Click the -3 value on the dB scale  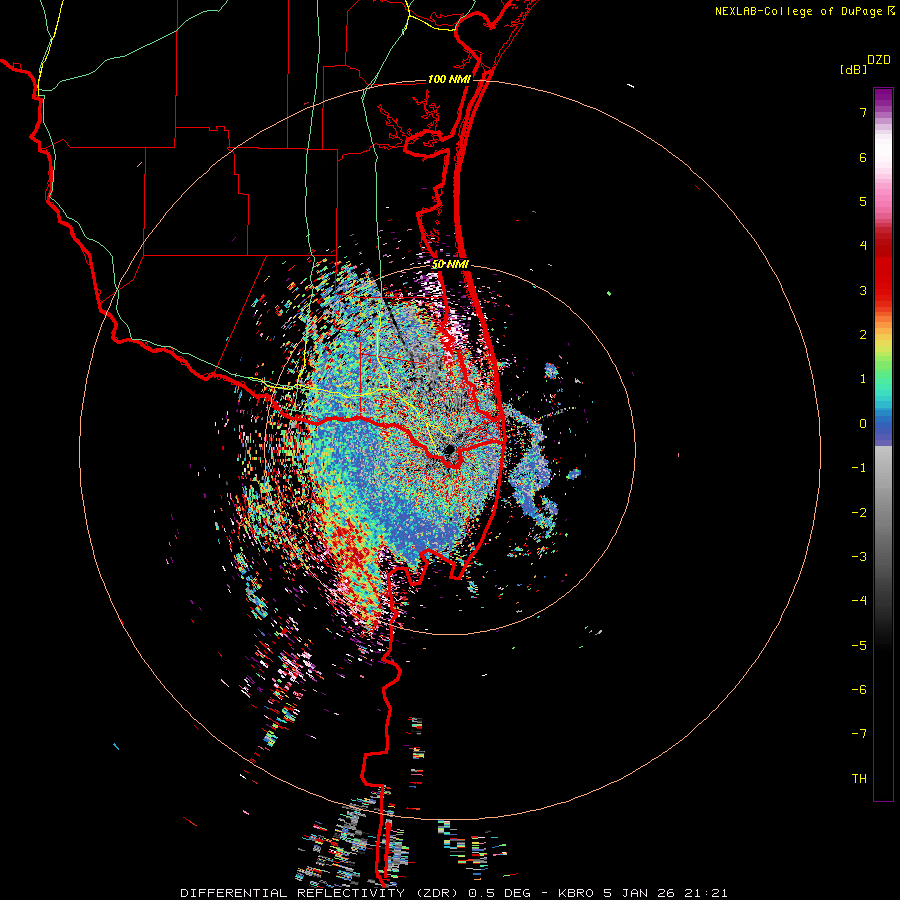859,557
